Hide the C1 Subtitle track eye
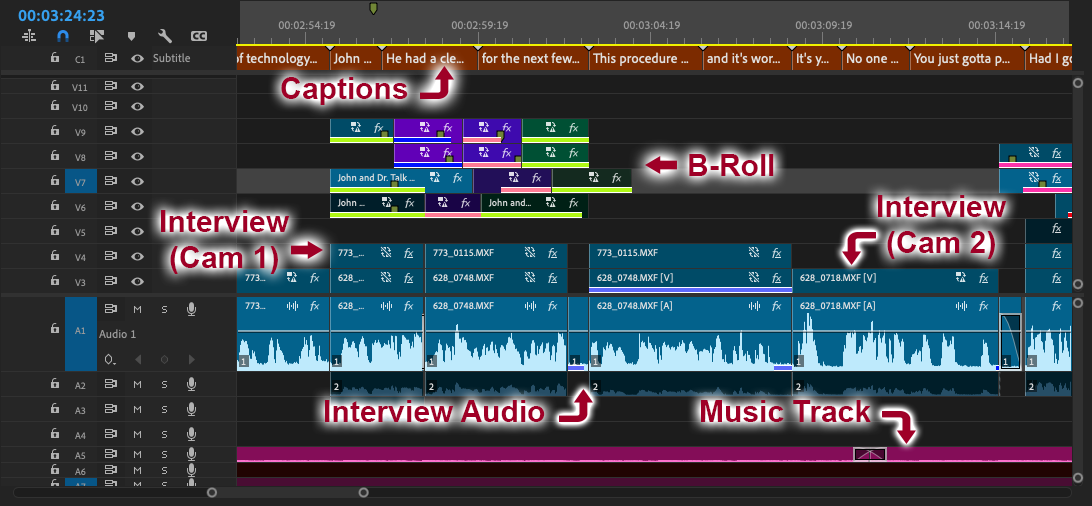 point(138,58)
